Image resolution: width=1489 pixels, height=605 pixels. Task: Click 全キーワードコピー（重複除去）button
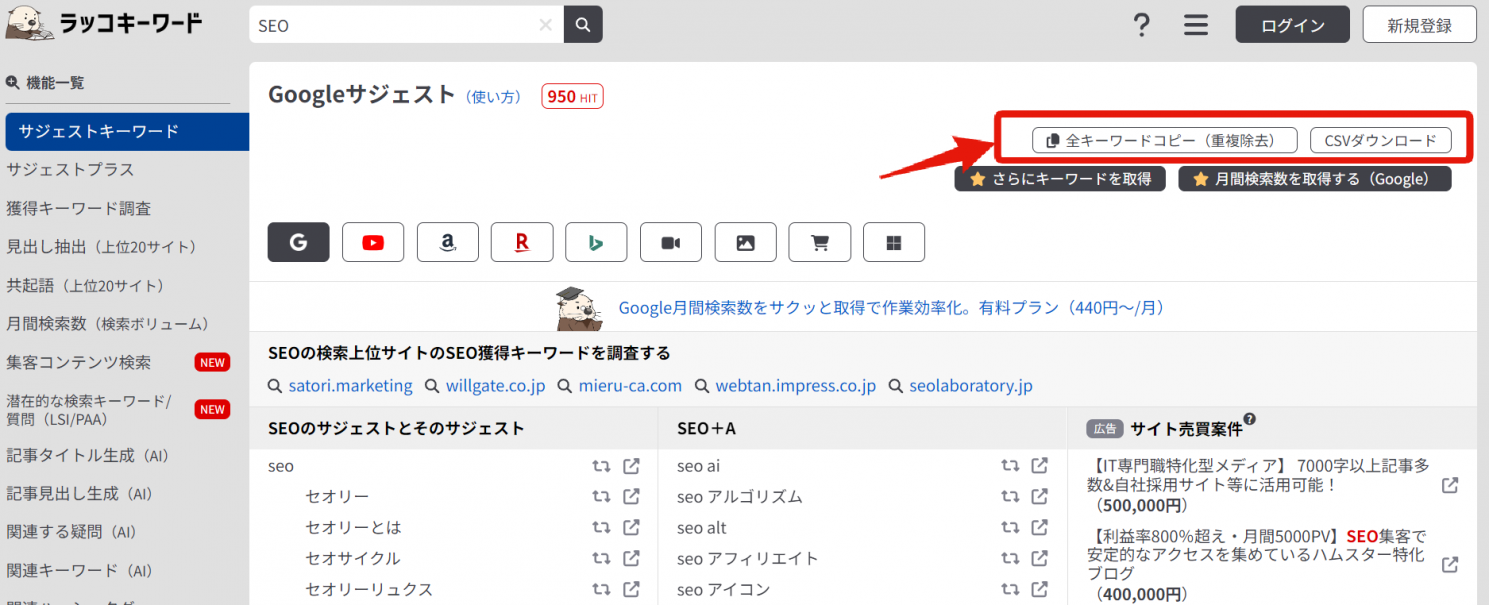tap(1163, 140)
